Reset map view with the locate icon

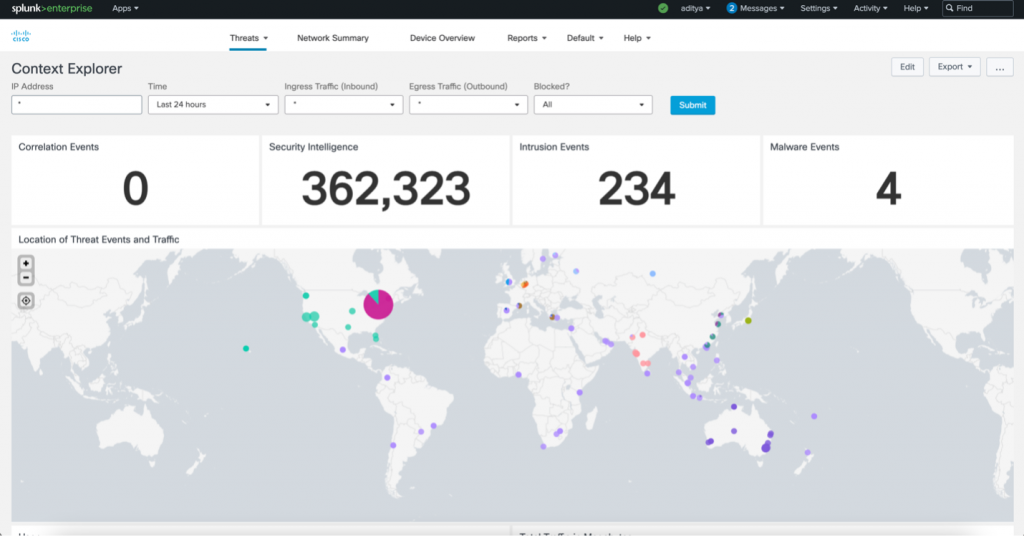pos(26,300)
